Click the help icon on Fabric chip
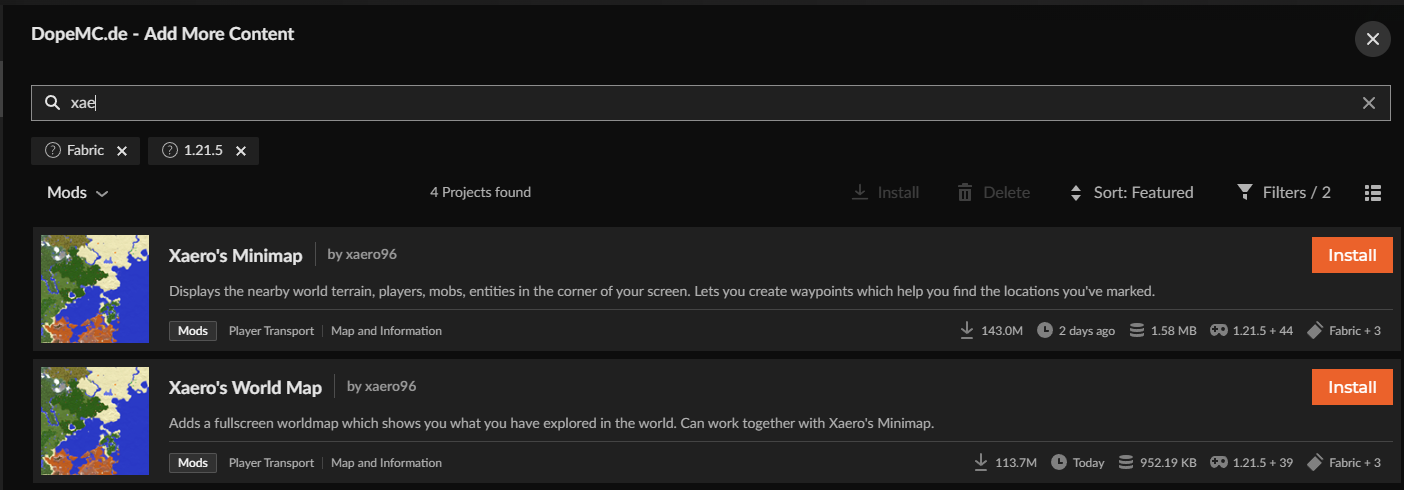Viewport: 1404px width, 490px height. tap(53, 151)
